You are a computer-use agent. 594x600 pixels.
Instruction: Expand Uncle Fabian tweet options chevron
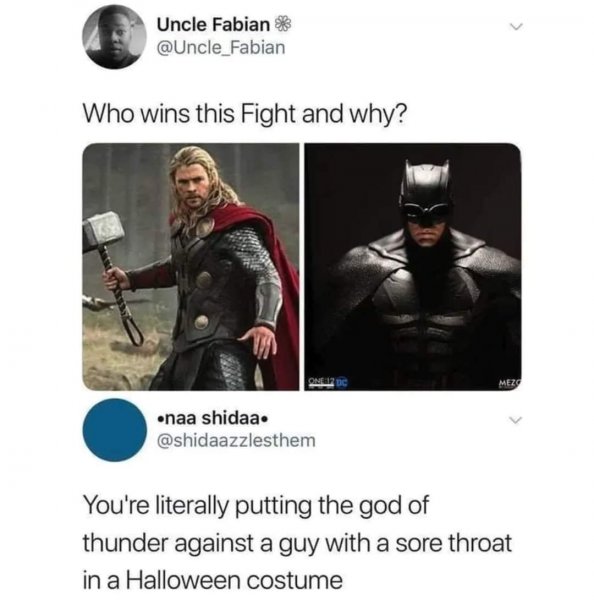click(515, 27)
